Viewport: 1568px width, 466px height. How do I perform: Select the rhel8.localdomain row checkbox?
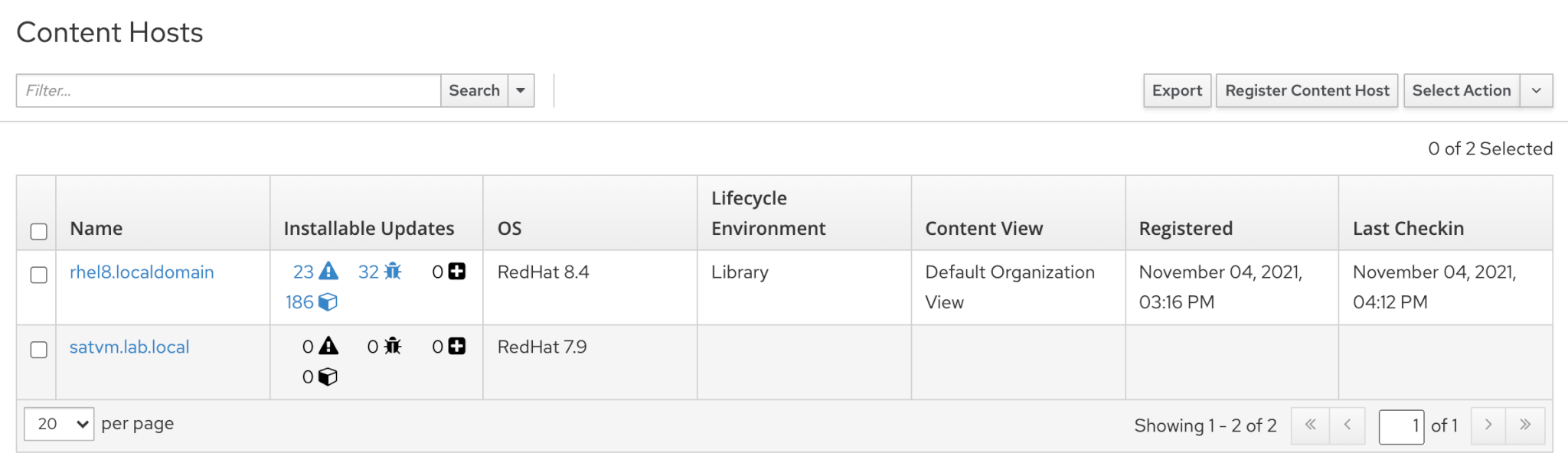tap(38, 275)
